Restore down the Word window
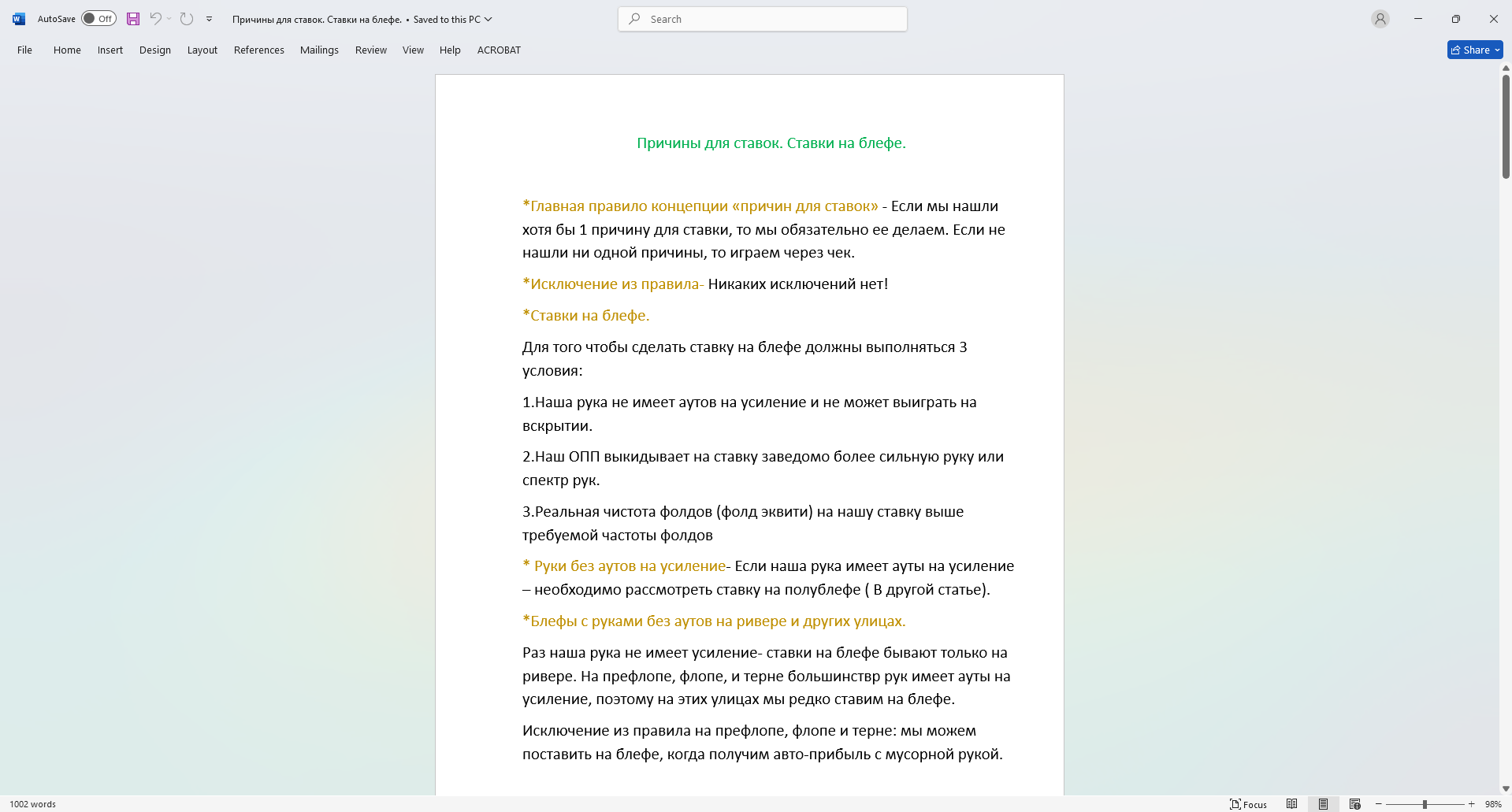1512x812 pixels. 1456,19
